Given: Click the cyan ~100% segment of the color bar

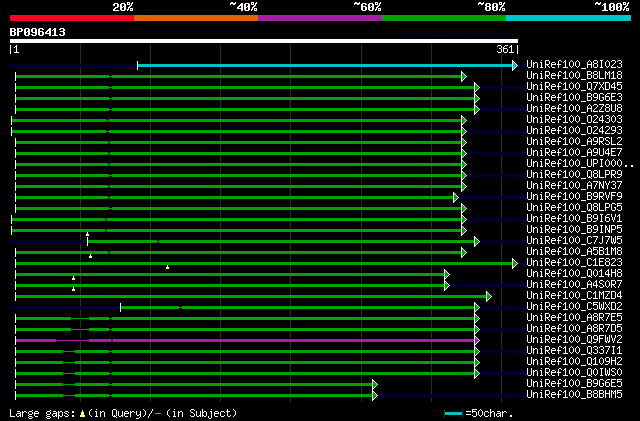Looking at the screenshot, I should (569, 18).
